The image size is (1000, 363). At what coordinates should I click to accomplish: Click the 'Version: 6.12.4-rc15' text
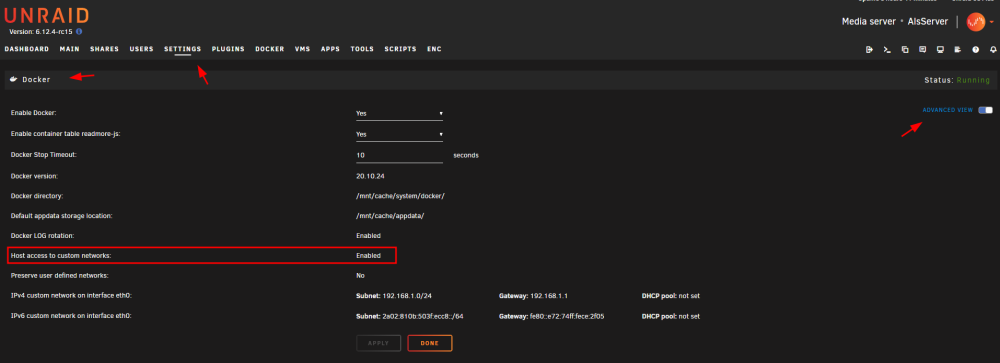click(41, 31)
